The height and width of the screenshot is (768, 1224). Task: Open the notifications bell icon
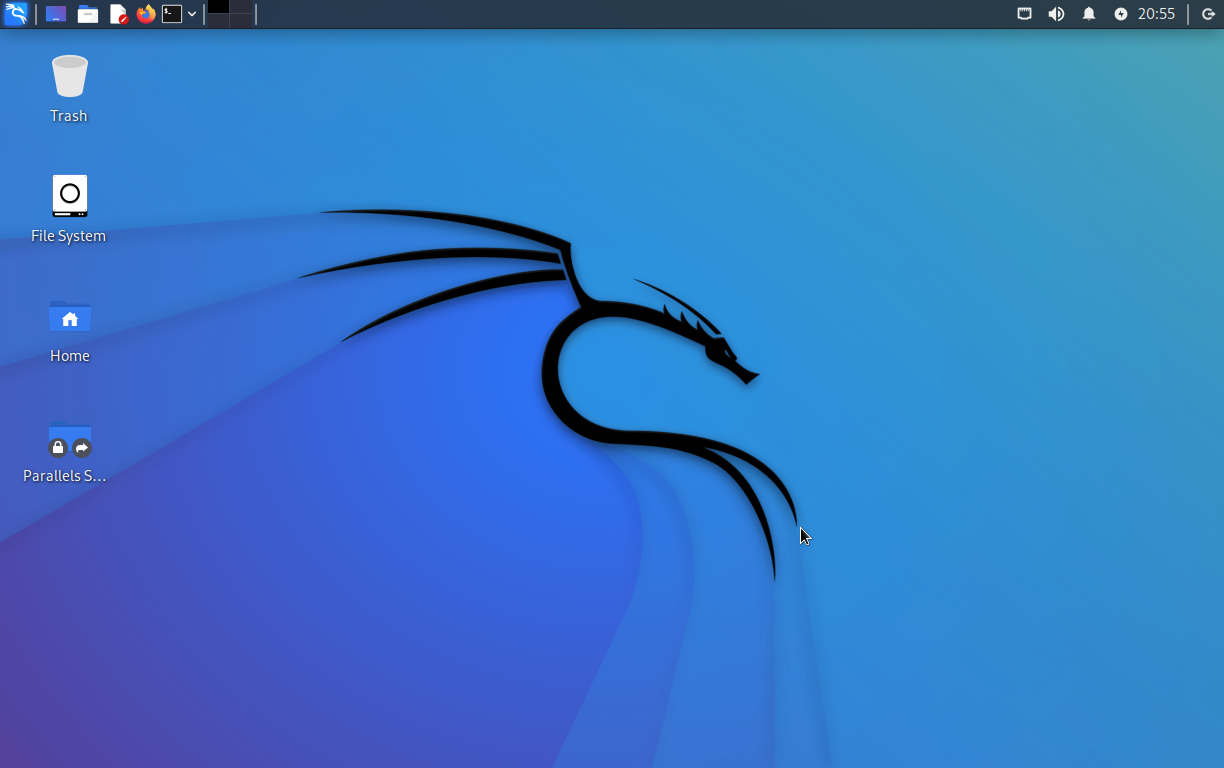[1089, 14]
